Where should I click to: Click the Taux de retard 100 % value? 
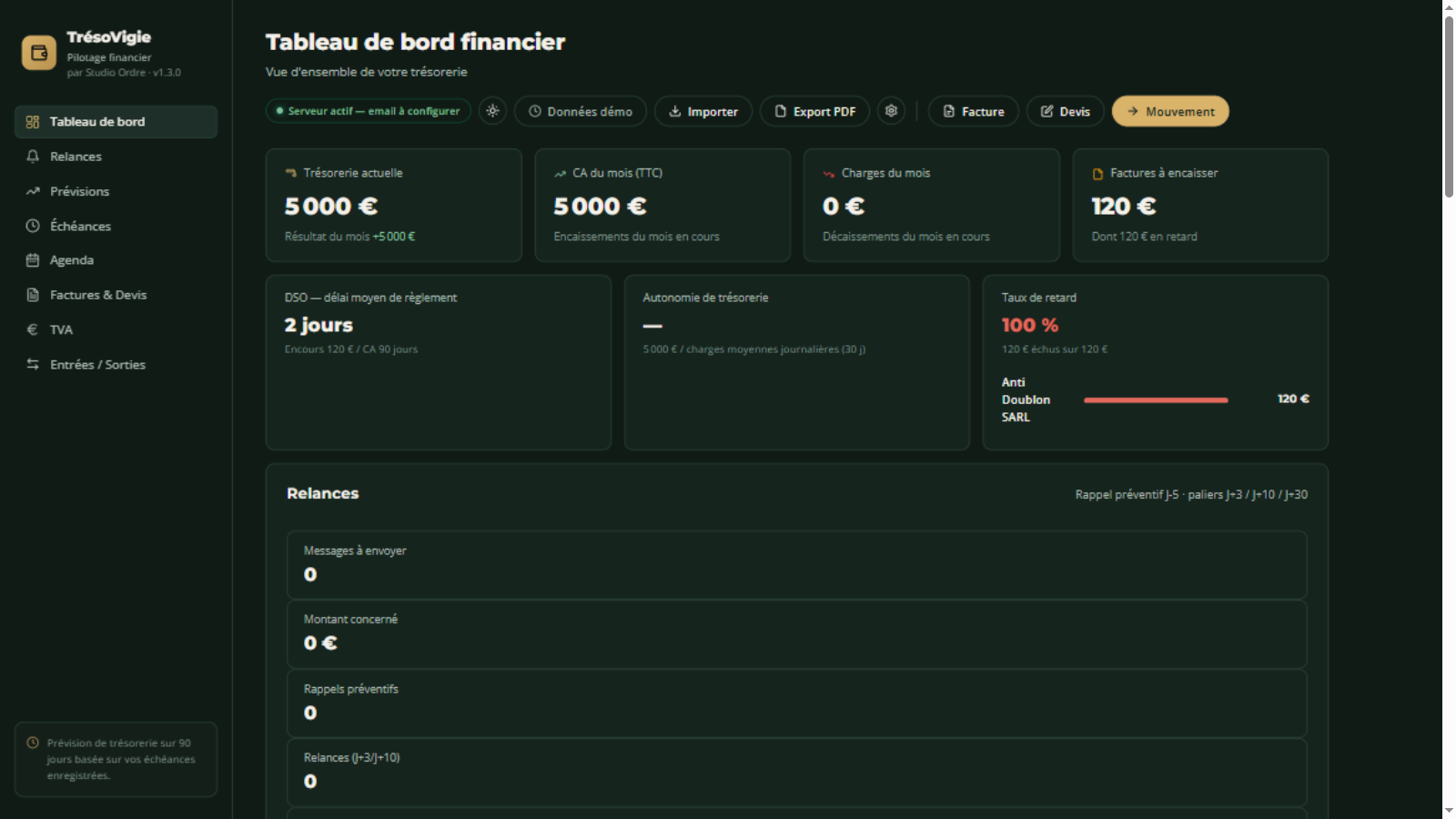click(x=1030, y=325)
